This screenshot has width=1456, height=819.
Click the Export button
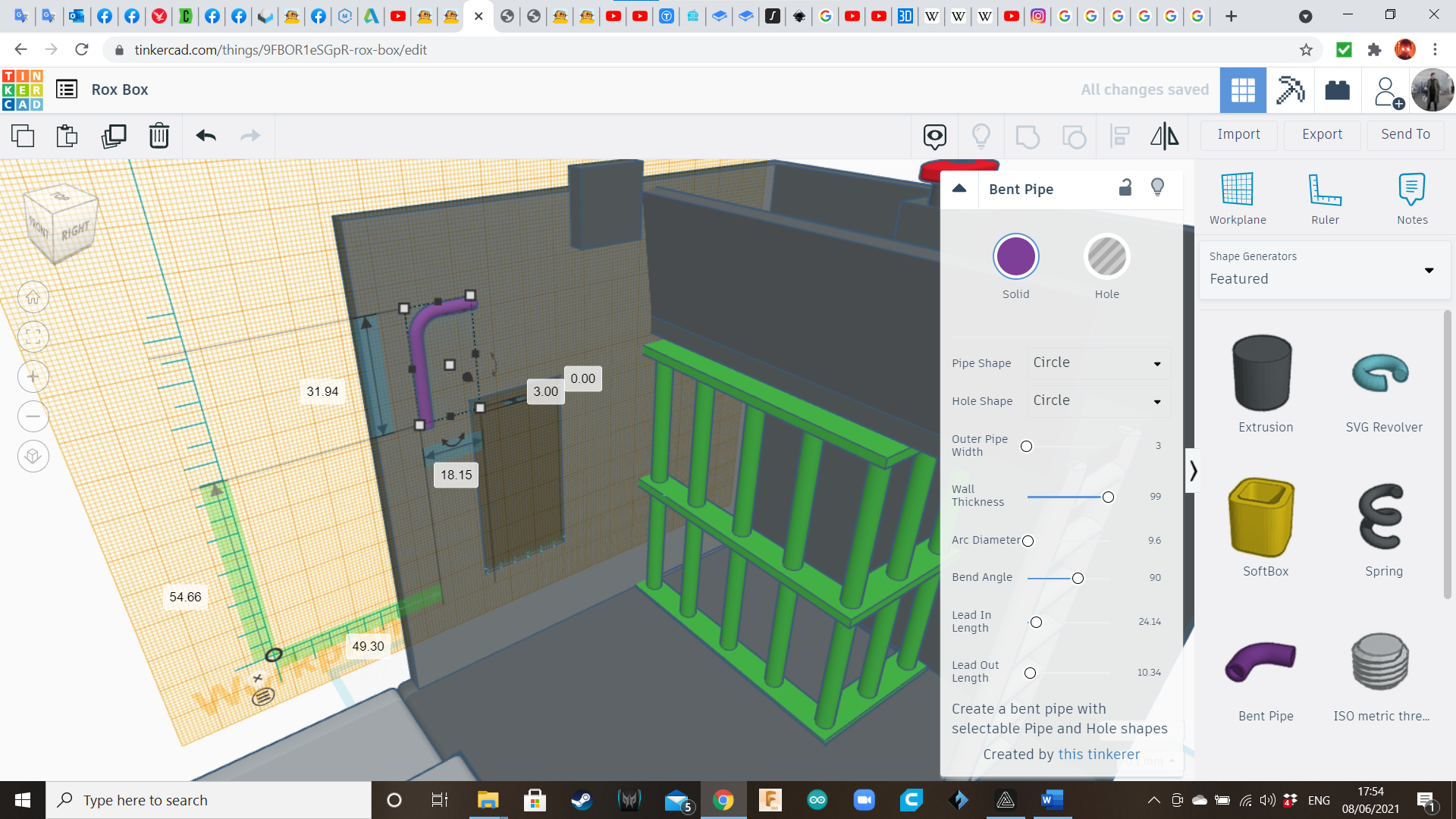point(1322,134)
